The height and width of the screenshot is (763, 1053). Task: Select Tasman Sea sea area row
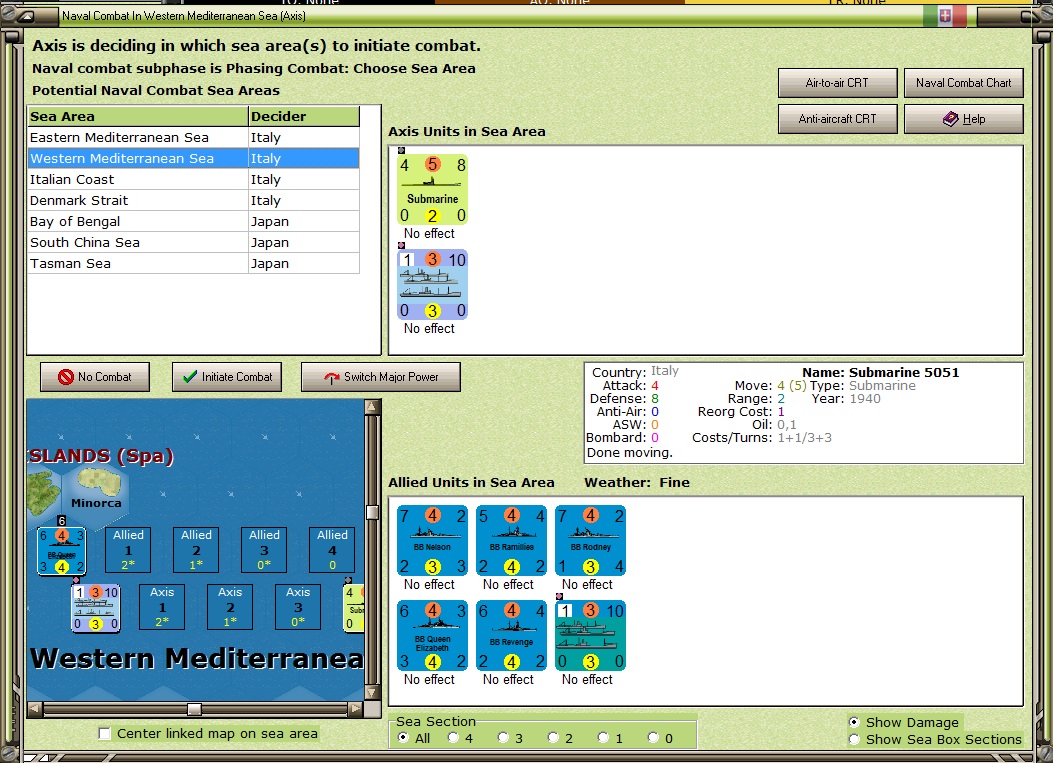tap(193, 263)
